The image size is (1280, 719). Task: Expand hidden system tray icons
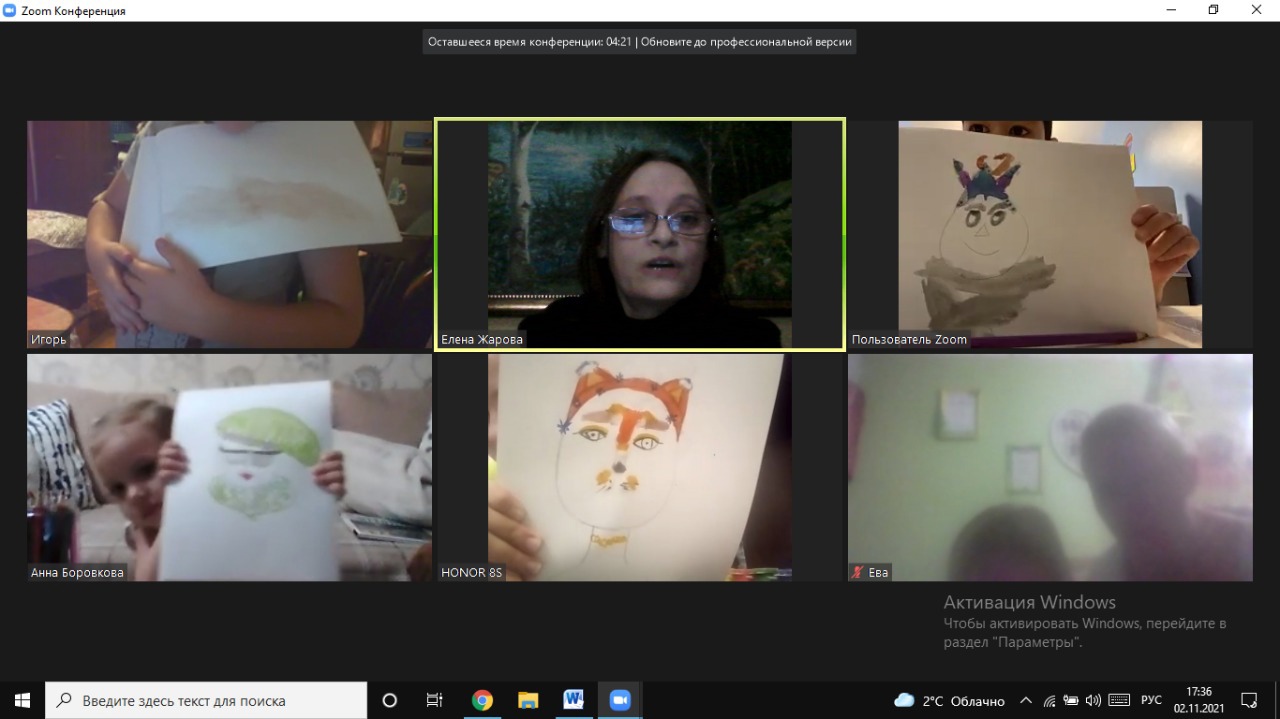tap(1026, 701)
